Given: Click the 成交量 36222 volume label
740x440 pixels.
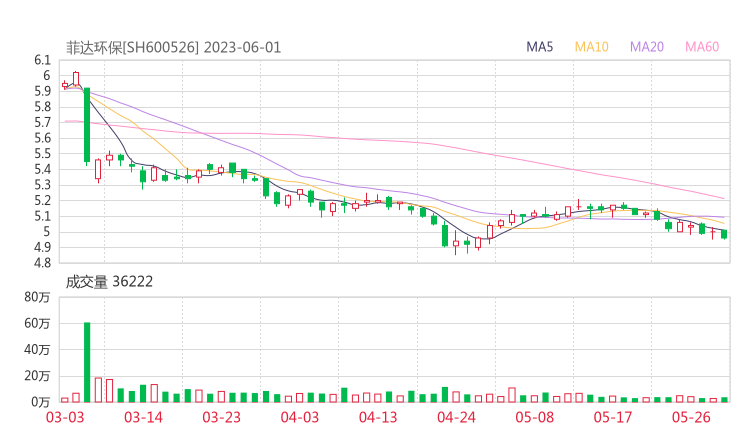Looking at the screenshot, I should click(109, 282).
